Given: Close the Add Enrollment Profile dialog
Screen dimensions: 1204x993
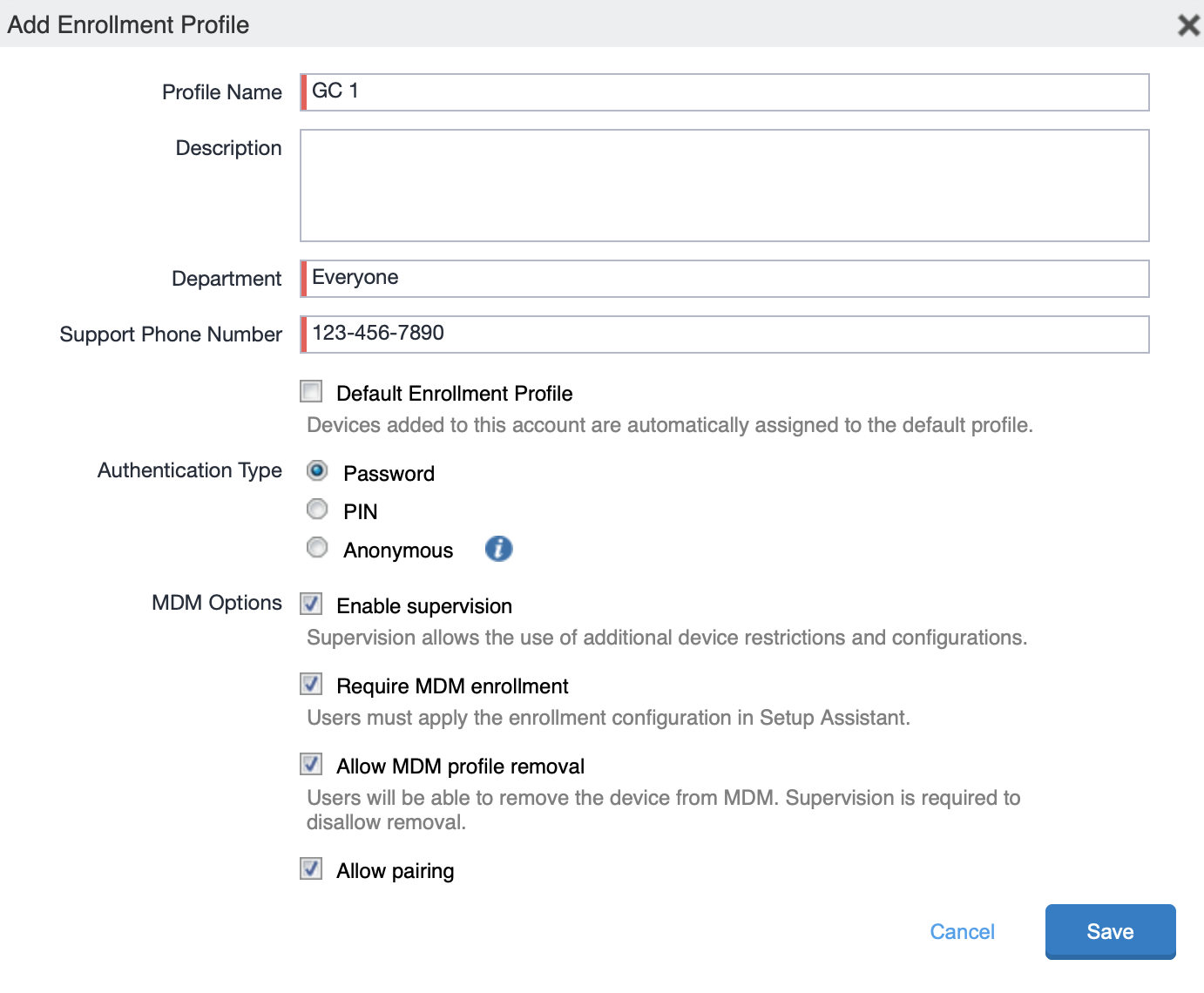Looking at the screenshot, I should click(1188, 25).
